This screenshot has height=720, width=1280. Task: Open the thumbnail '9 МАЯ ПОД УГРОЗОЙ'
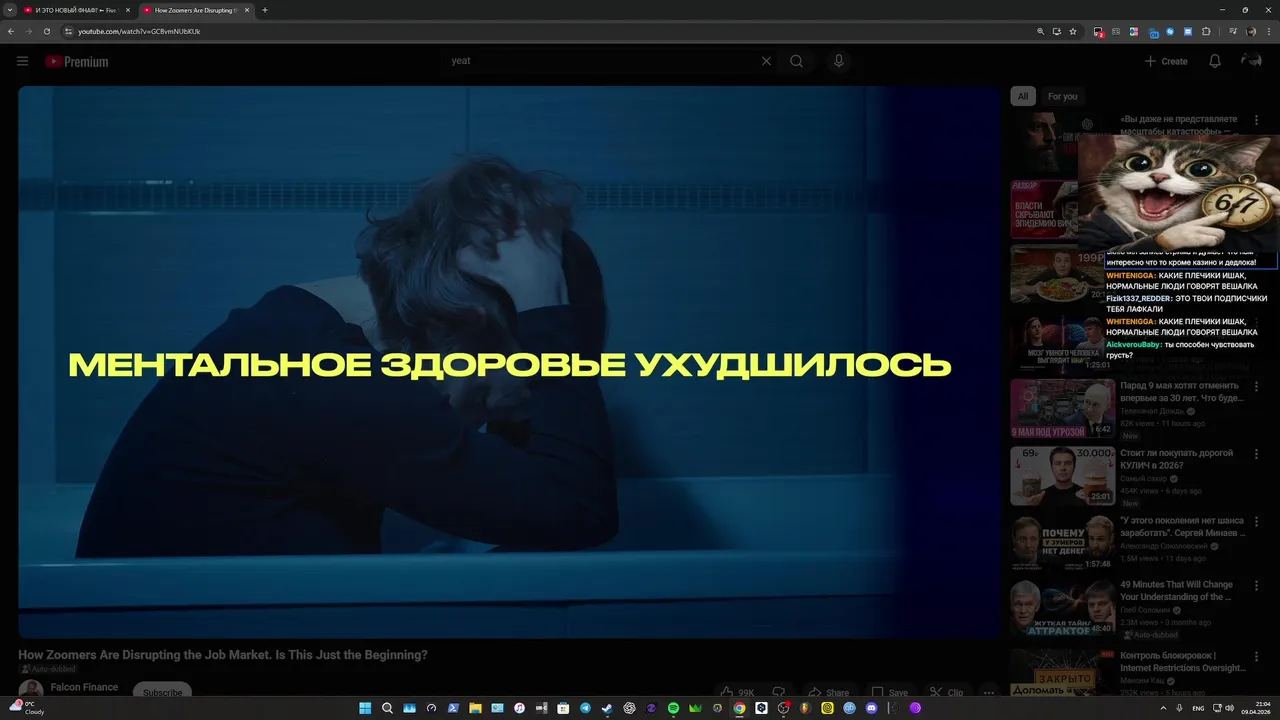(1062, 408)
